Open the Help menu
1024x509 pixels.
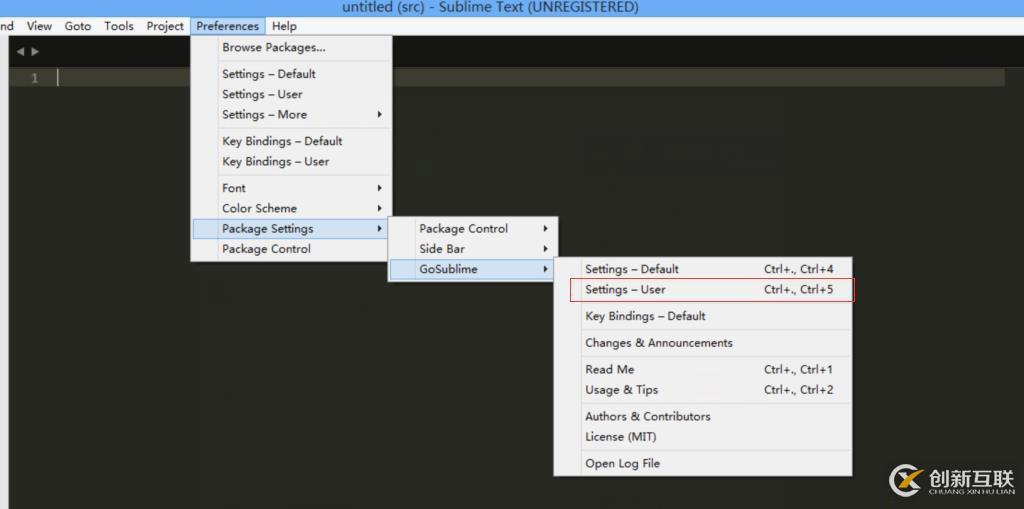pyautogui.click(x=284, y=26)
